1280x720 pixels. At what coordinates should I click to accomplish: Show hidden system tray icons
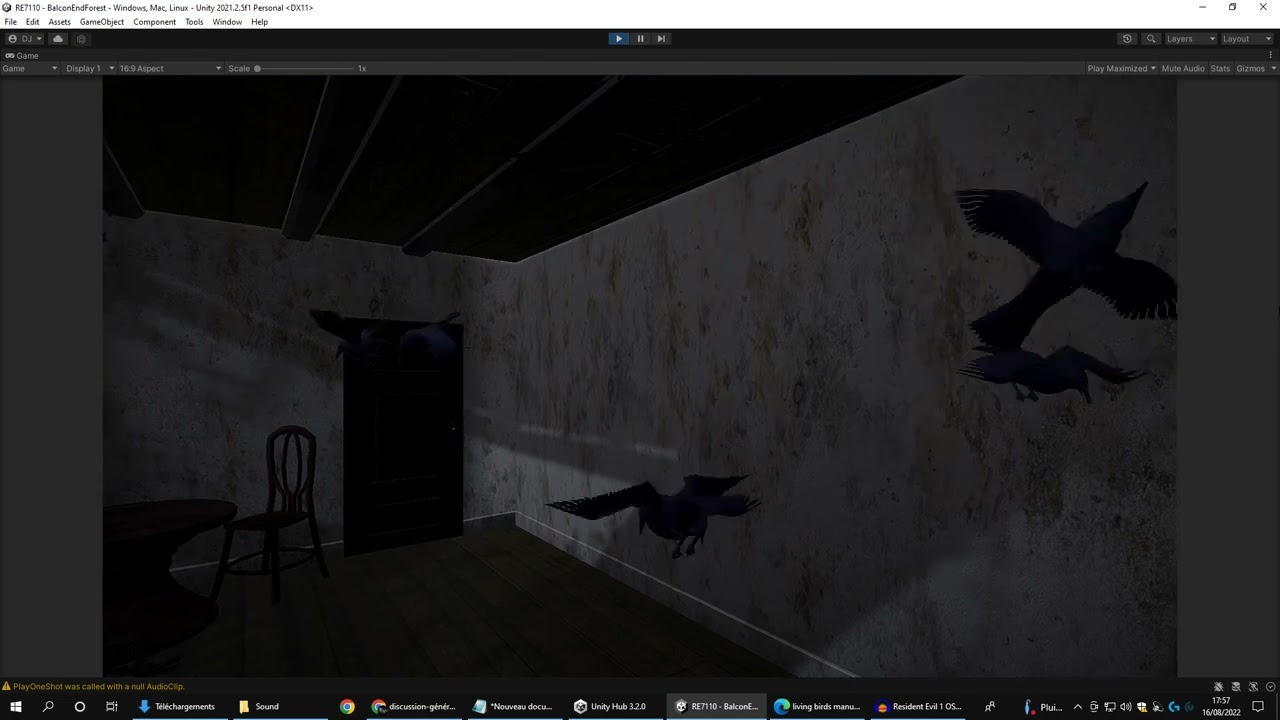1077,707
